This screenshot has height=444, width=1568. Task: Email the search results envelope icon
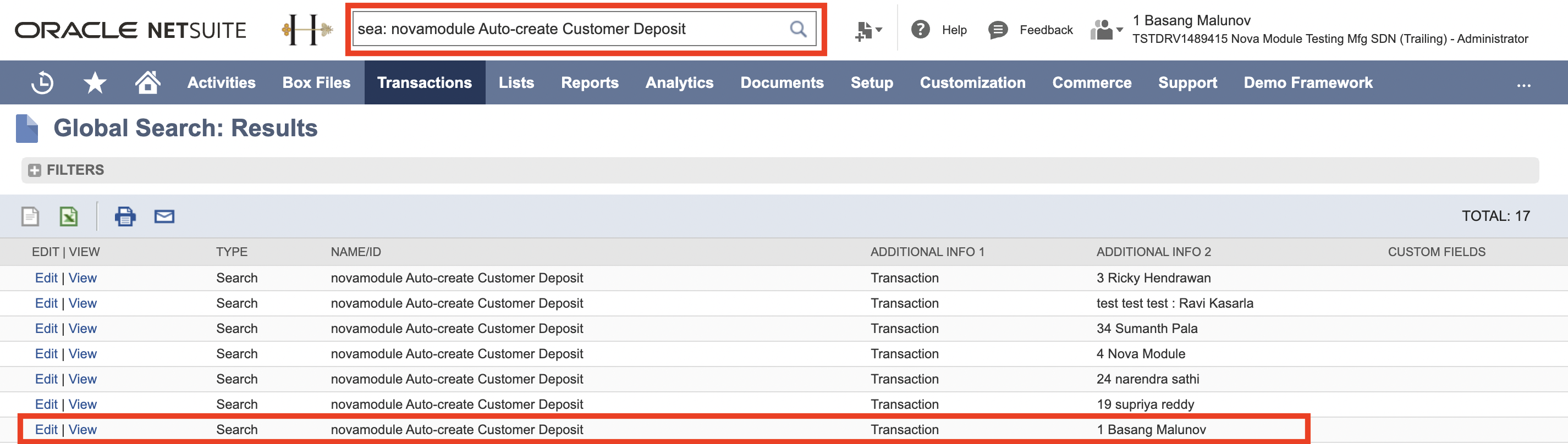[164, 216]
